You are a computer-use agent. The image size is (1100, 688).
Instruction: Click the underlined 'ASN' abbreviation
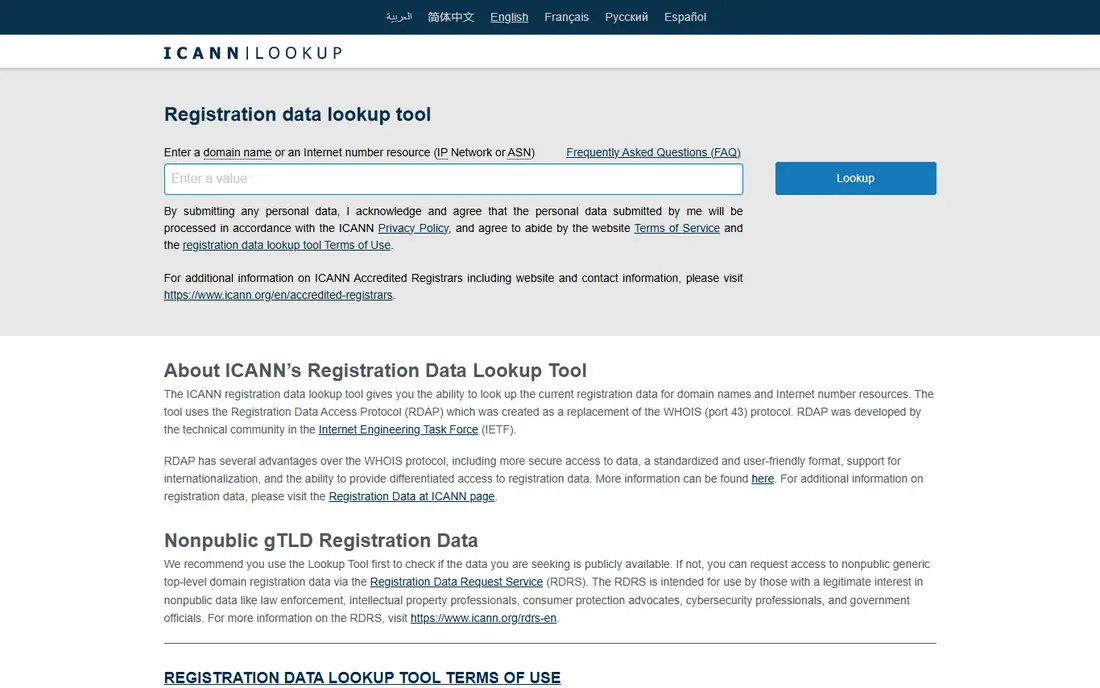pyautogui.click(x=519, y=152)
